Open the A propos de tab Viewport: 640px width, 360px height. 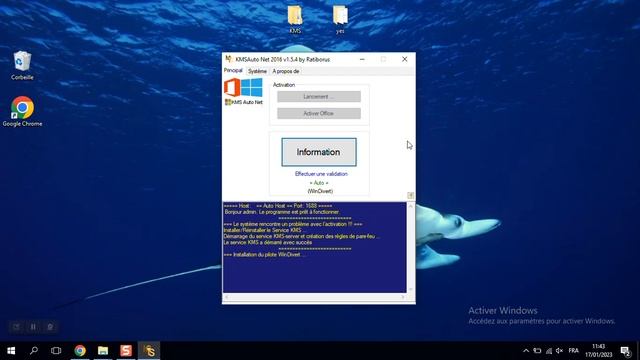coord(286,71)
